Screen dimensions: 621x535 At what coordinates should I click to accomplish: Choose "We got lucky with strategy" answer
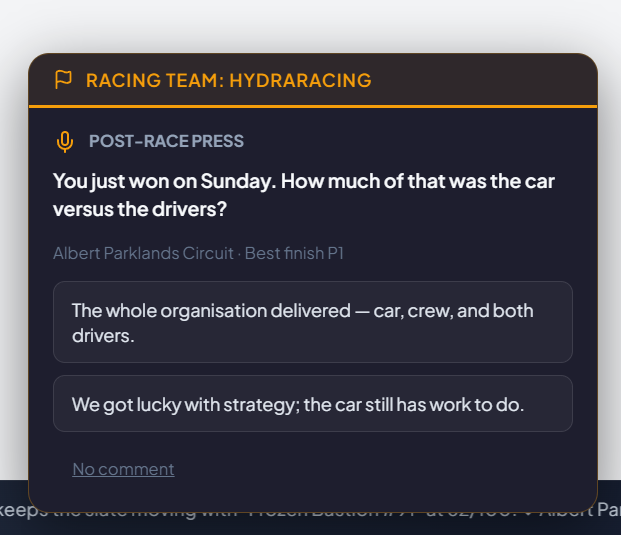click(313, 404)
